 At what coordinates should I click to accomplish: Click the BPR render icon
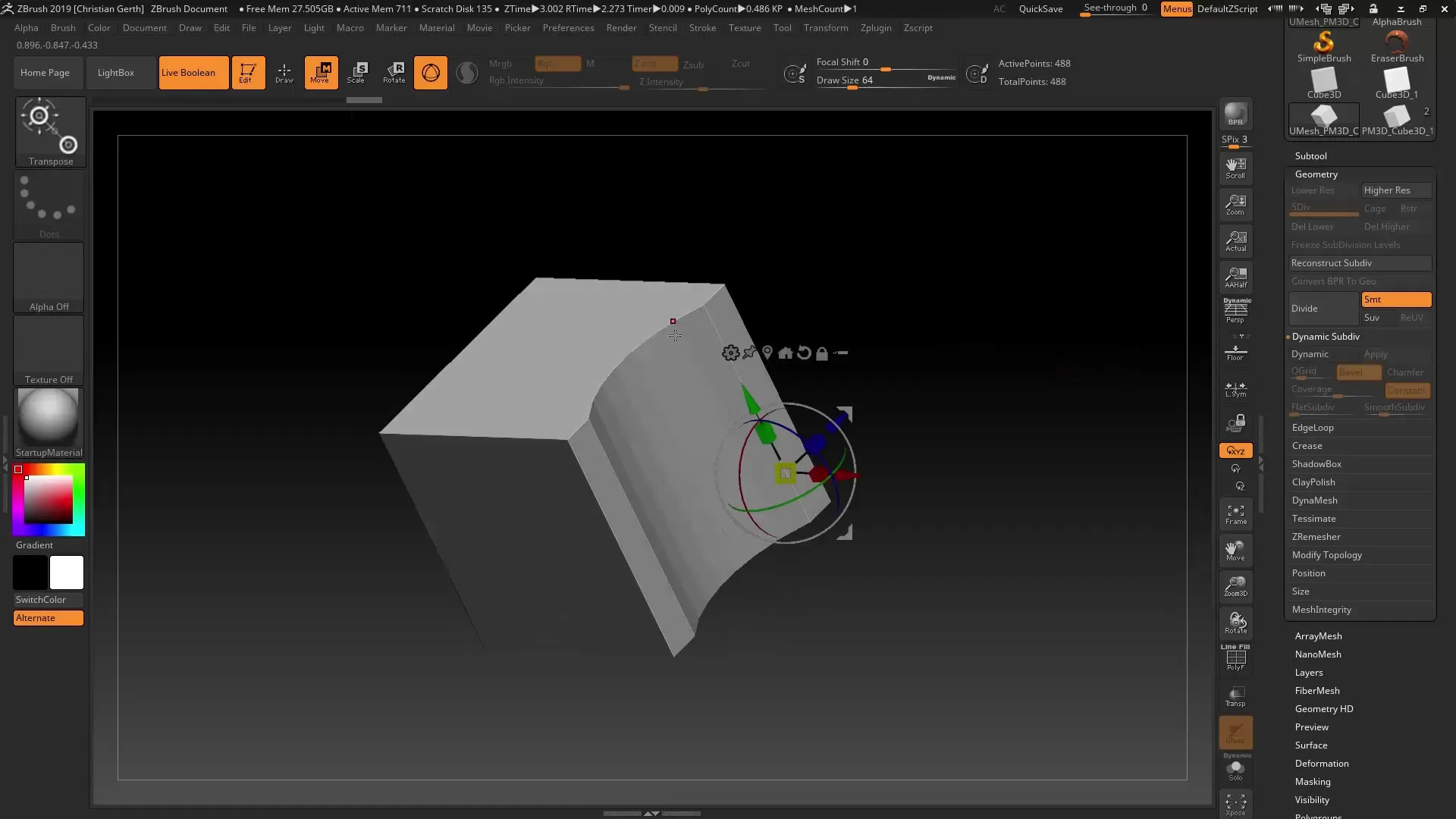[1235, 114]
